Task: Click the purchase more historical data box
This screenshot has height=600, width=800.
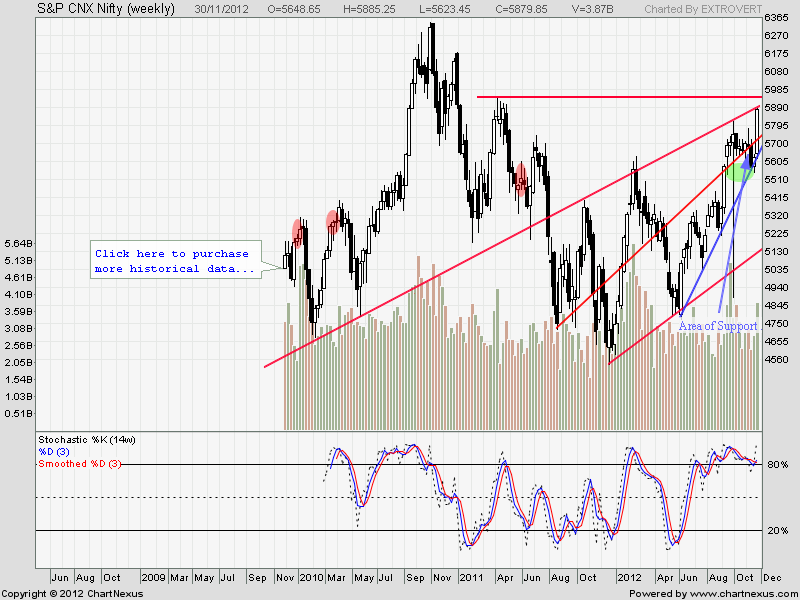Action: tap(173, 262)
